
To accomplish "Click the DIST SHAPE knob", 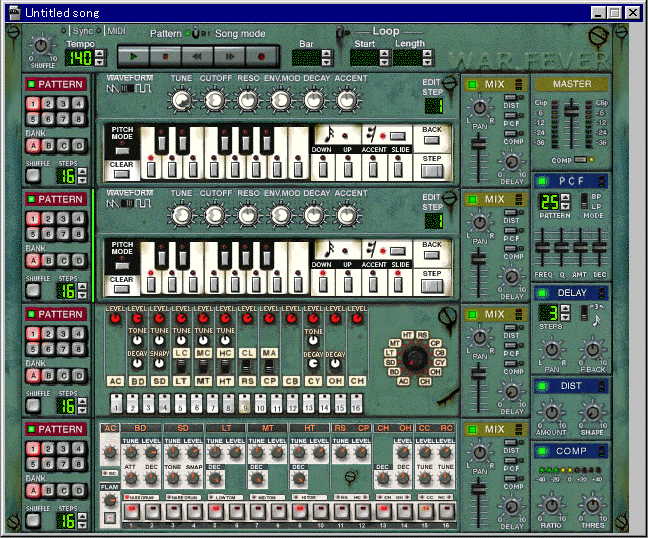I will tap(592, 412).
